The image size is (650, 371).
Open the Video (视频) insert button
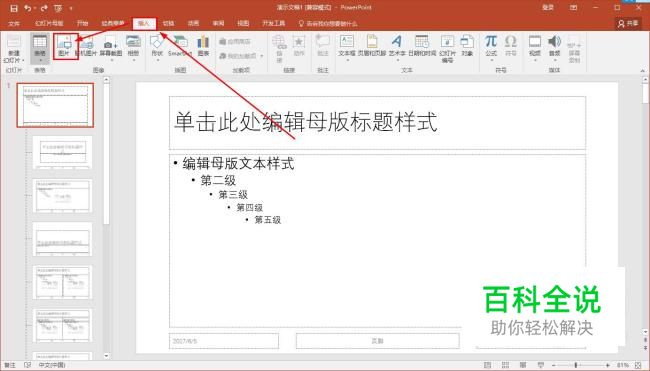coord(535,47)
